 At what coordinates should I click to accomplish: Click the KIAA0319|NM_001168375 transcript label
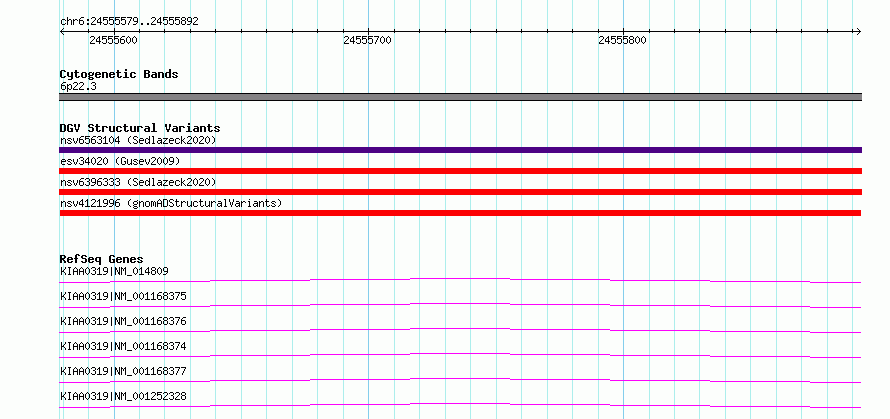(x=123, y=296)
